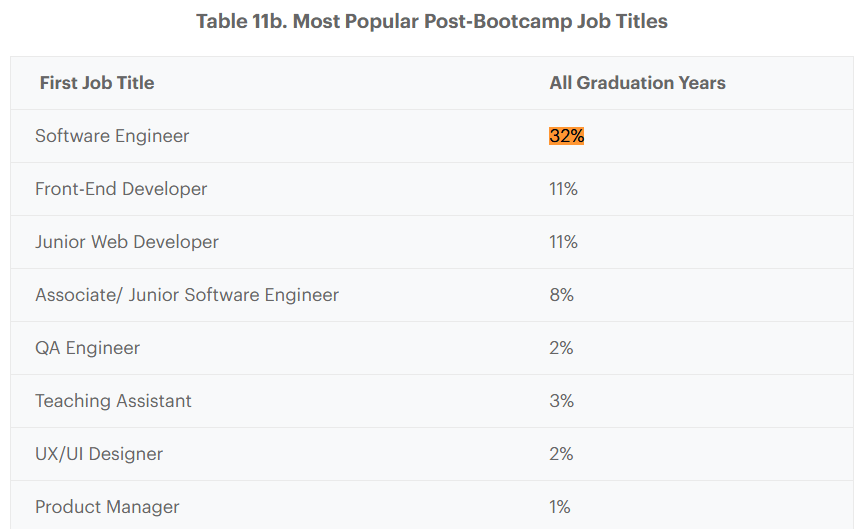Click the 8% percentage value

[561, 295]
